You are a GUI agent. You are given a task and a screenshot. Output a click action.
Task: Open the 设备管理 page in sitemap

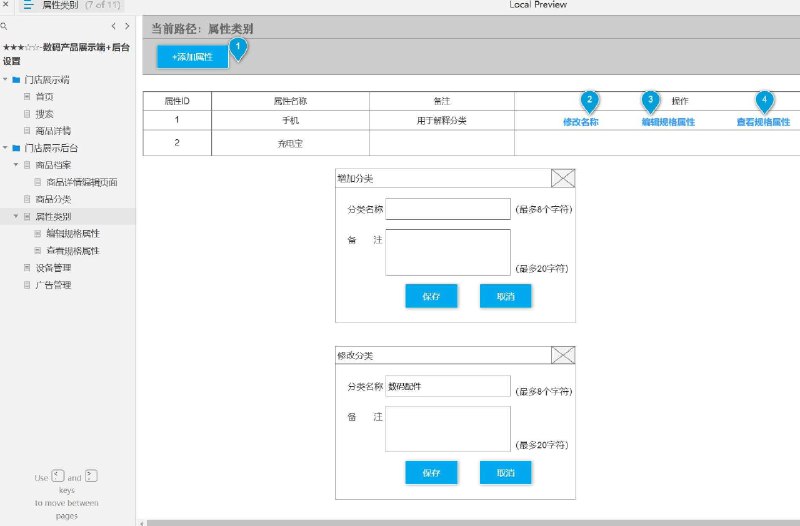[53, 267]
